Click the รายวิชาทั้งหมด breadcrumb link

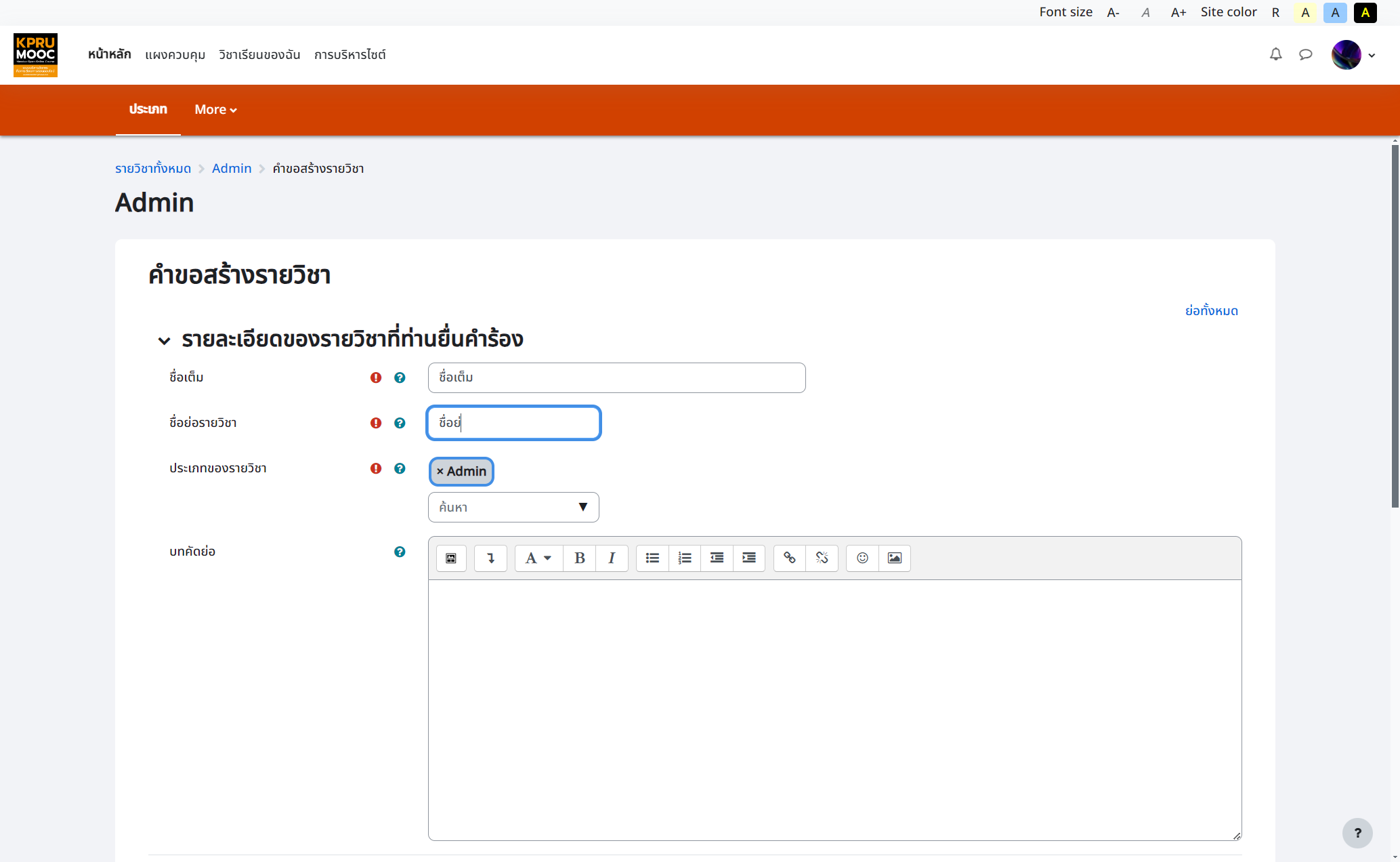pyautogui.click(x=153, y=168)
